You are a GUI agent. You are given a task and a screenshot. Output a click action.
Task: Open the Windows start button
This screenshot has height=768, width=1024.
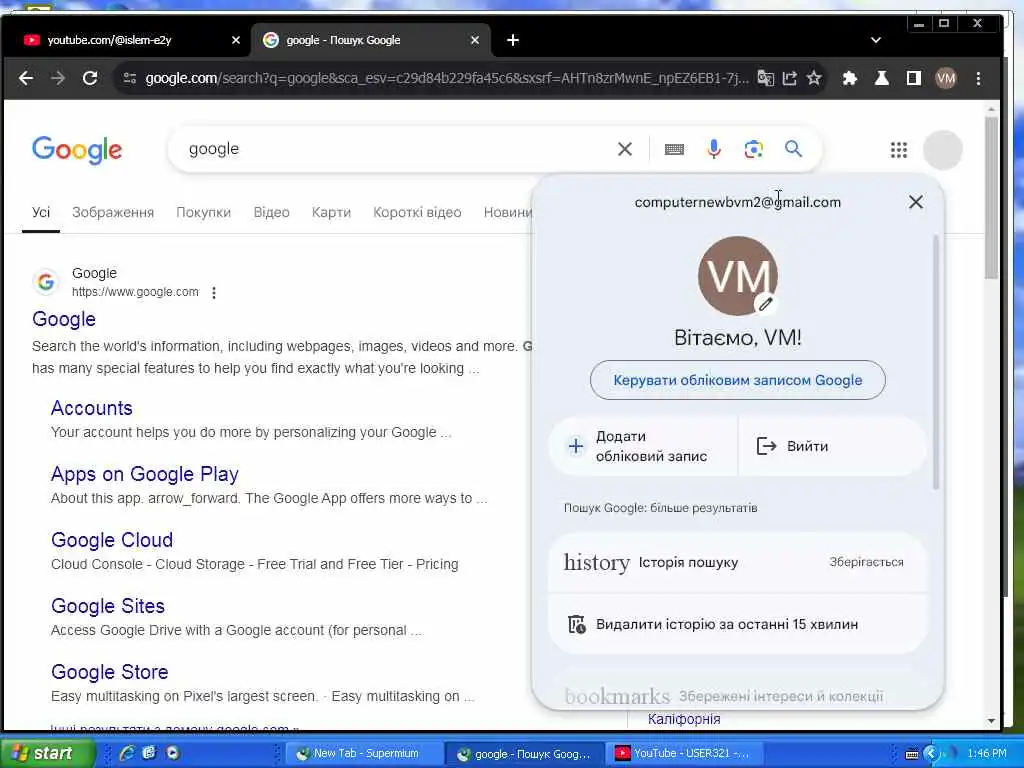[x=46, y=753]
